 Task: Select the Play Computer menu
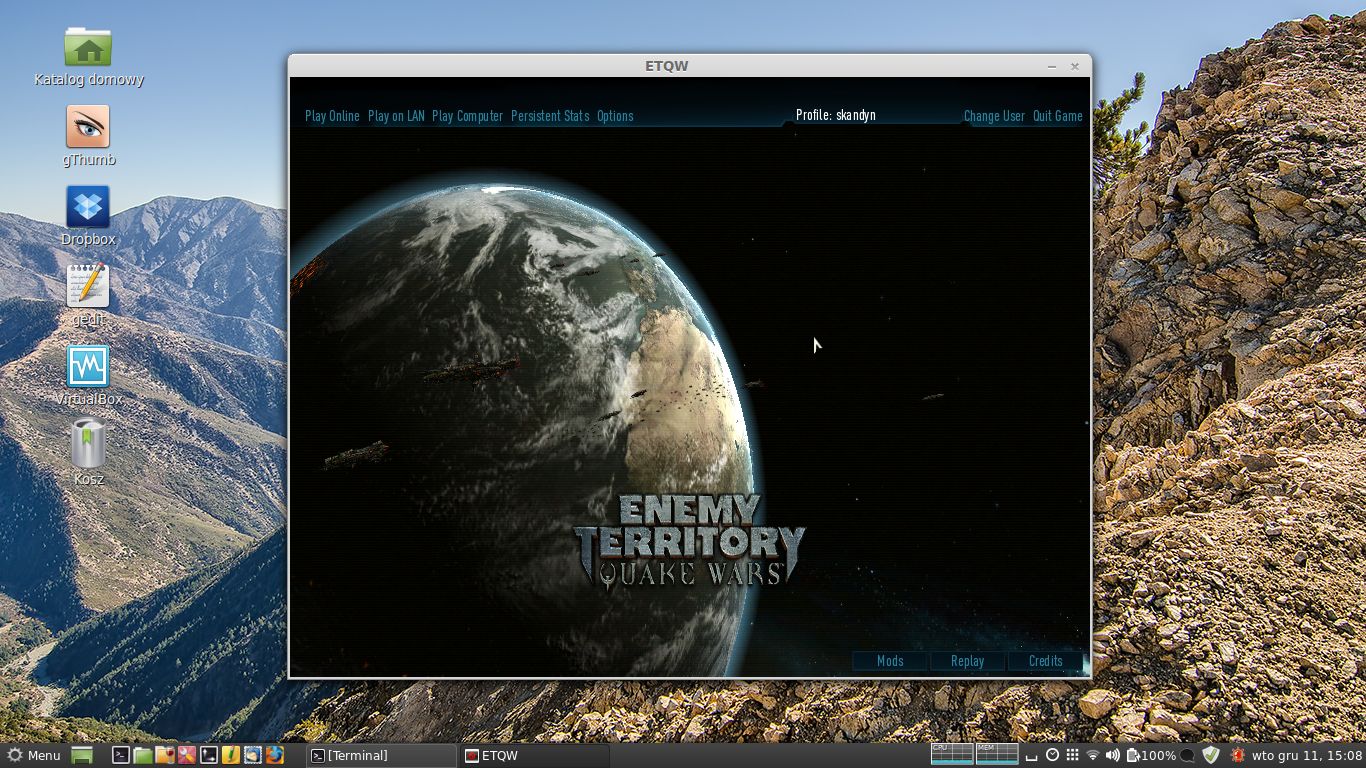[x=467, y=116]
